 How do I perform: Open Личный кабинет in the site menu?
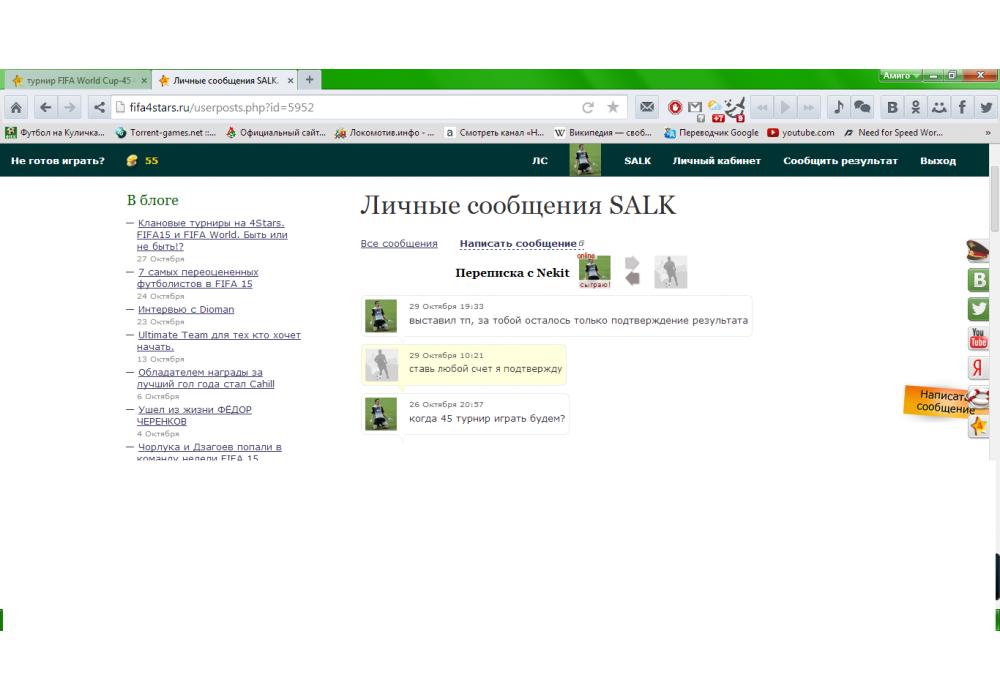(716, 161)
